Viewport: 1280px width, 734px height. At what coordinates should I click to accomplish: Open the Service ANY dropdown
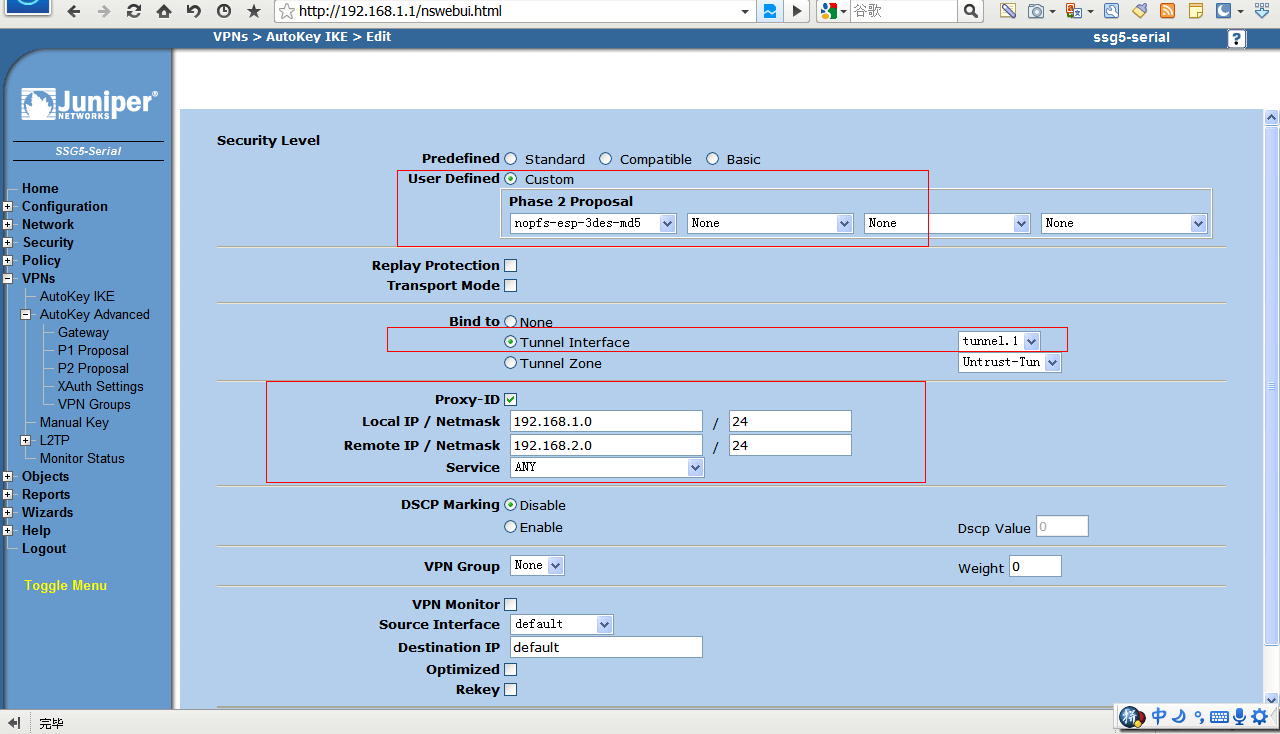click(x=607, y=468)
